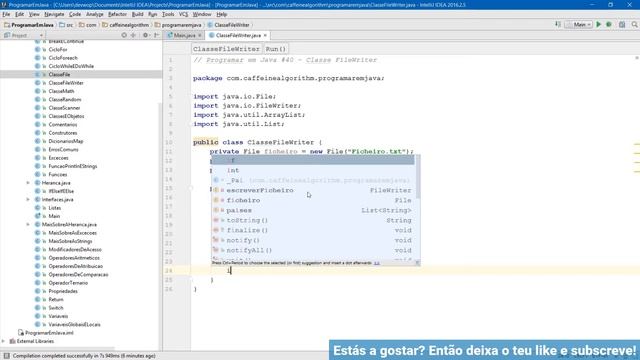Click the src folder in navigation bar

click(x=66, y=25)
